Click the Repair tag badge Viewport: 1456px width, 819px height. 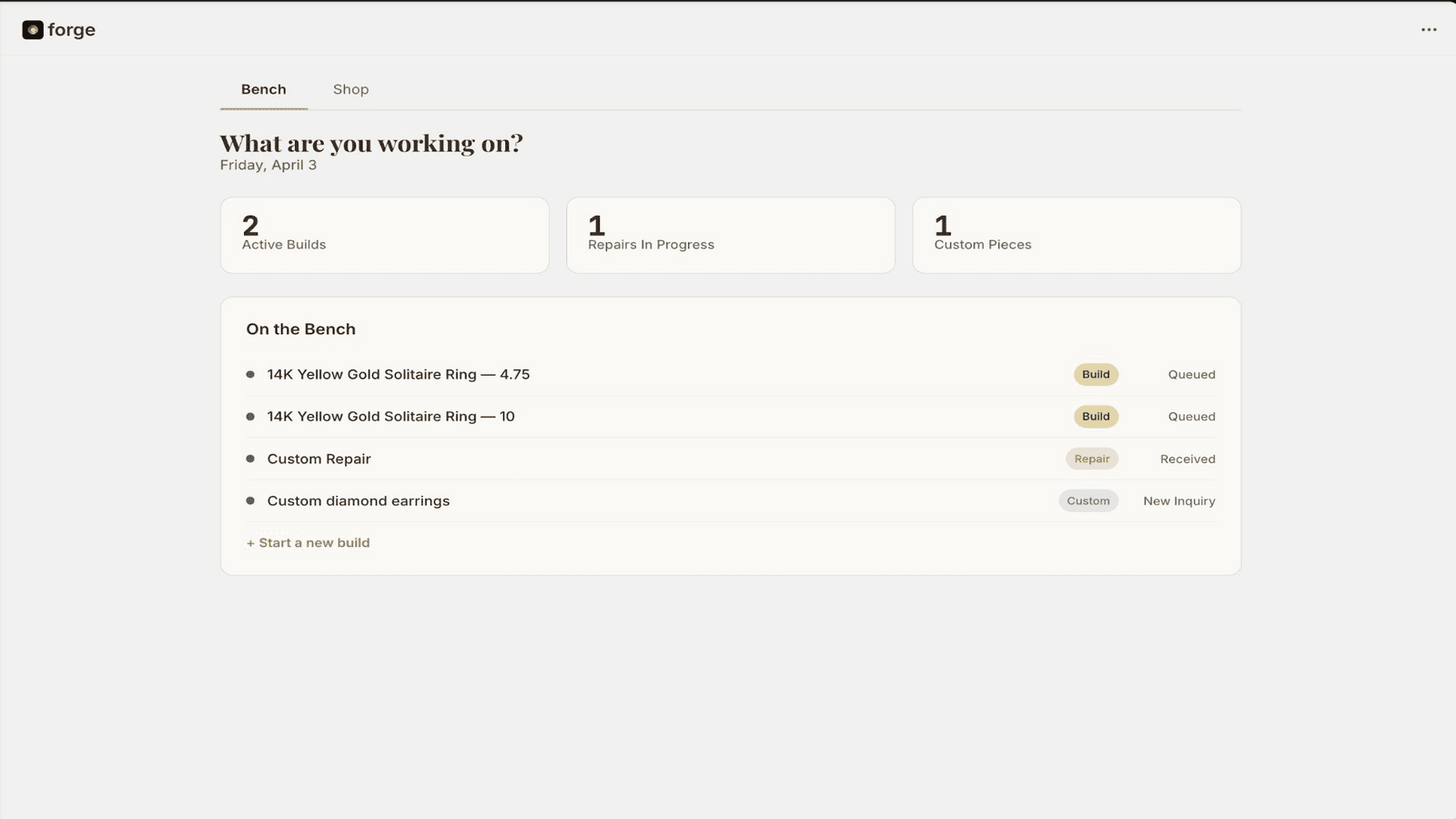coord(1092,459)
